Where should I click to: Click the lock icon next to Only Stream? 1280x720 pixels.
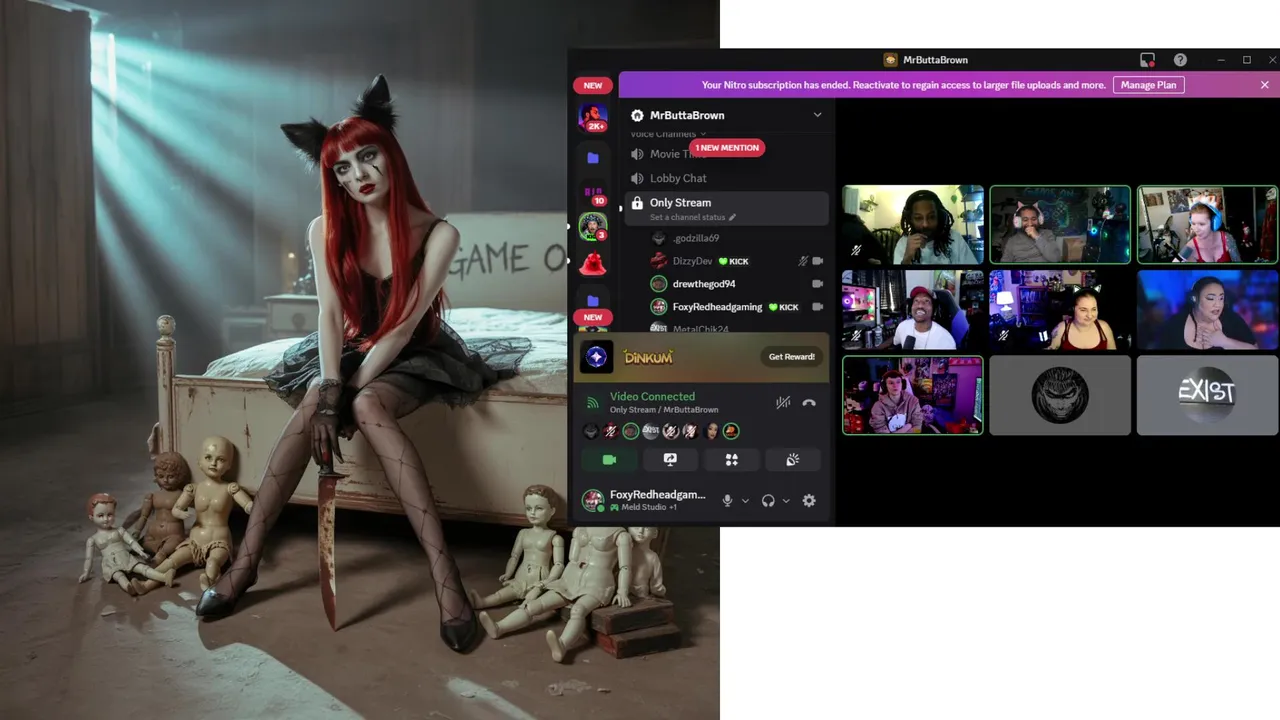pos(637,203)
